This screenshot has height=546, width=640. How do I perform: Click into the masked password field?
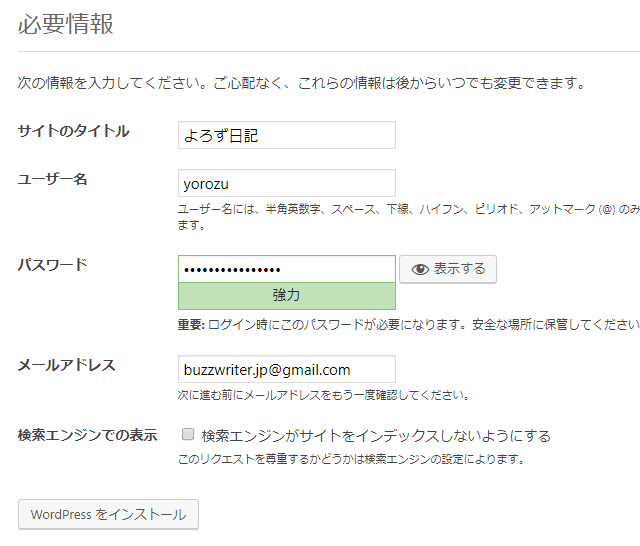(x=286, y=269)
